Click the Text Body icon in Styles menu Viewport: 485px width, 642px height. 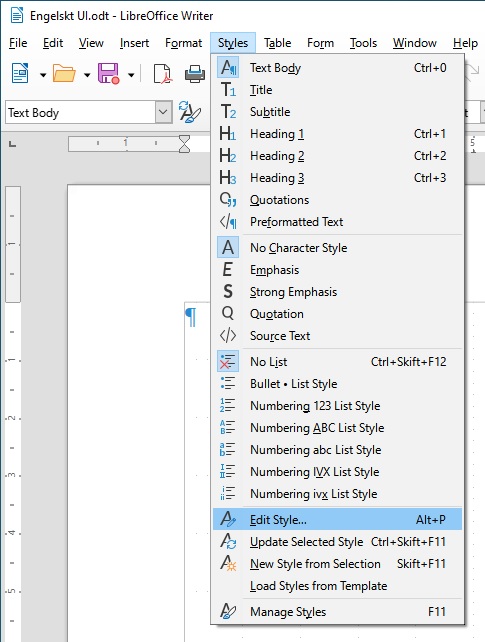point(228,68)
